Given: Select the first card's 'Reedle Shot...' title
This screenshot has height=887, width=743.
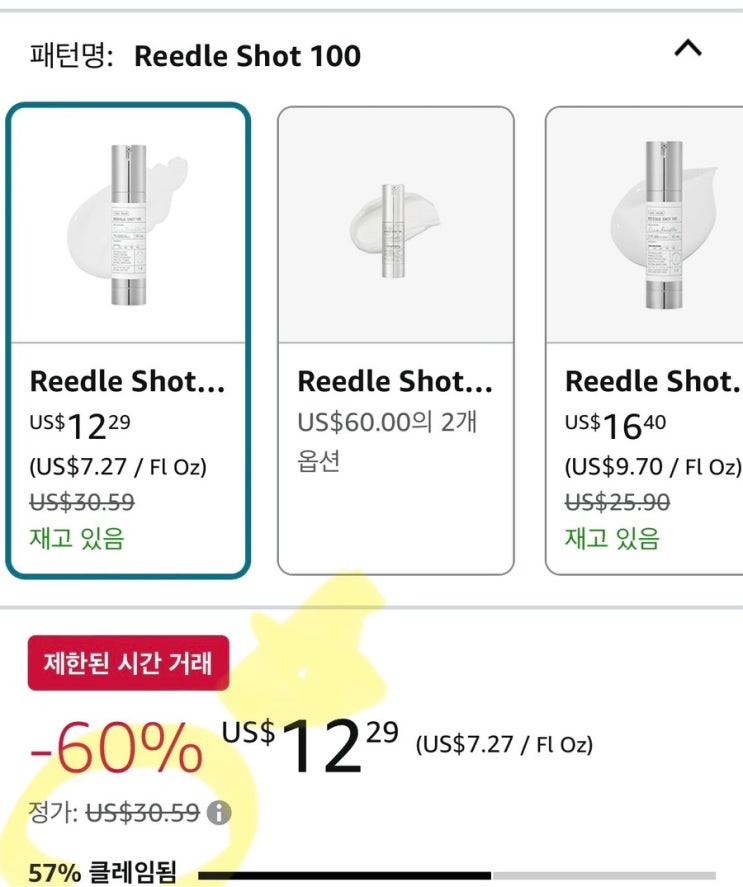Looking at the screenshot, I should click(x=127, y=381).
